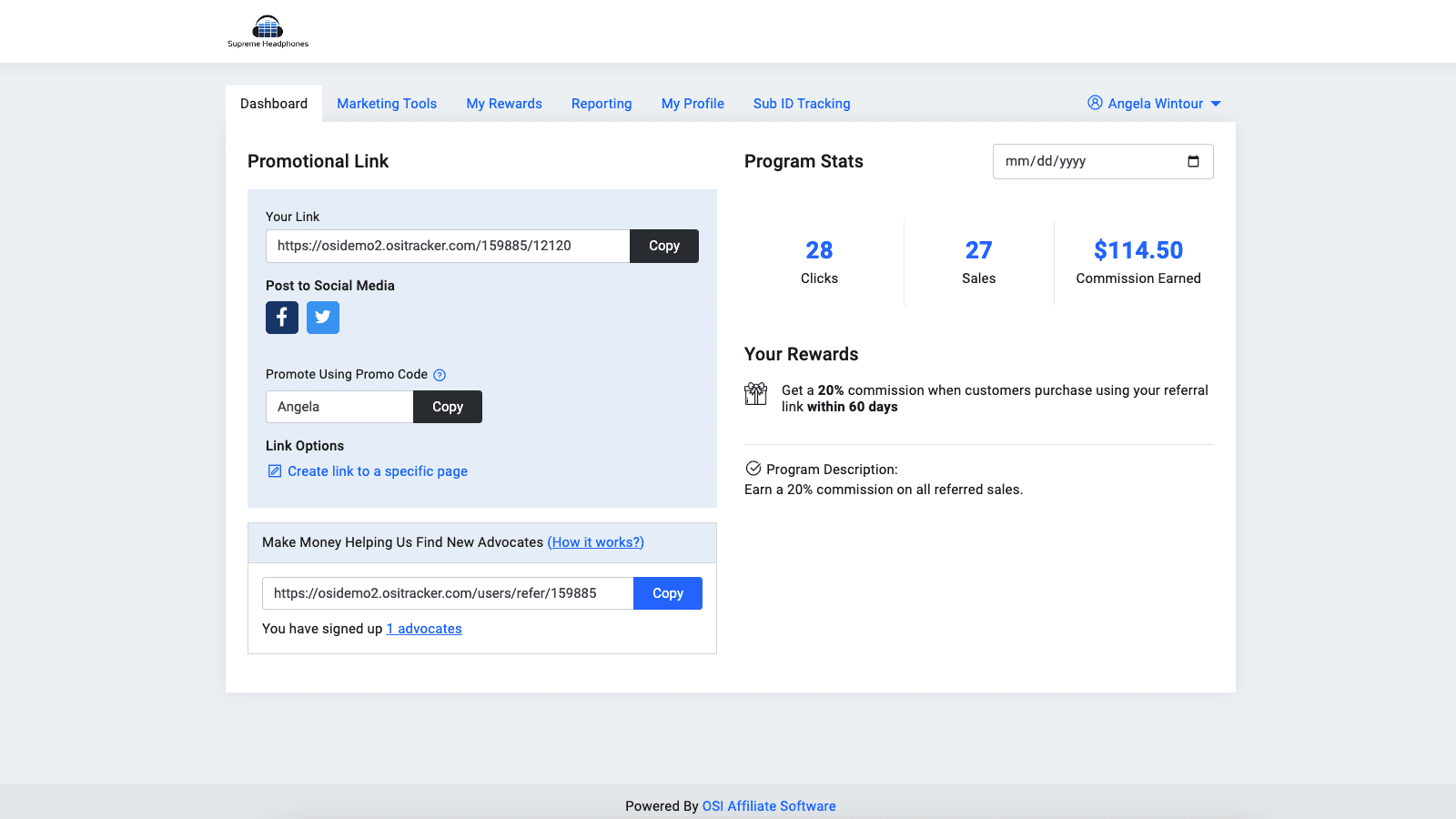The height and width of the screenshot is (819, 1456).
Task: Open the Sub ID Tracking tab
Action: [801, 103]
